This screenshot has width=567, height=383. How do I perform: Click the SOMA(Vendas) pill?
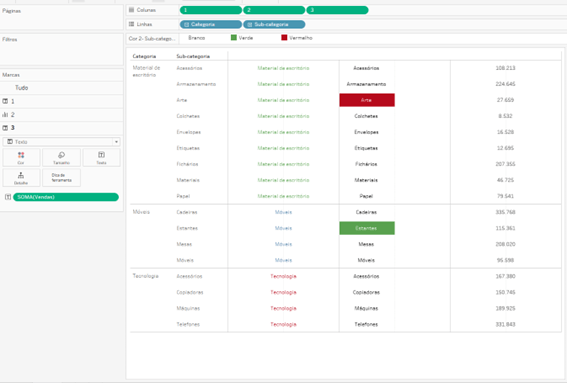coord(66,197)
